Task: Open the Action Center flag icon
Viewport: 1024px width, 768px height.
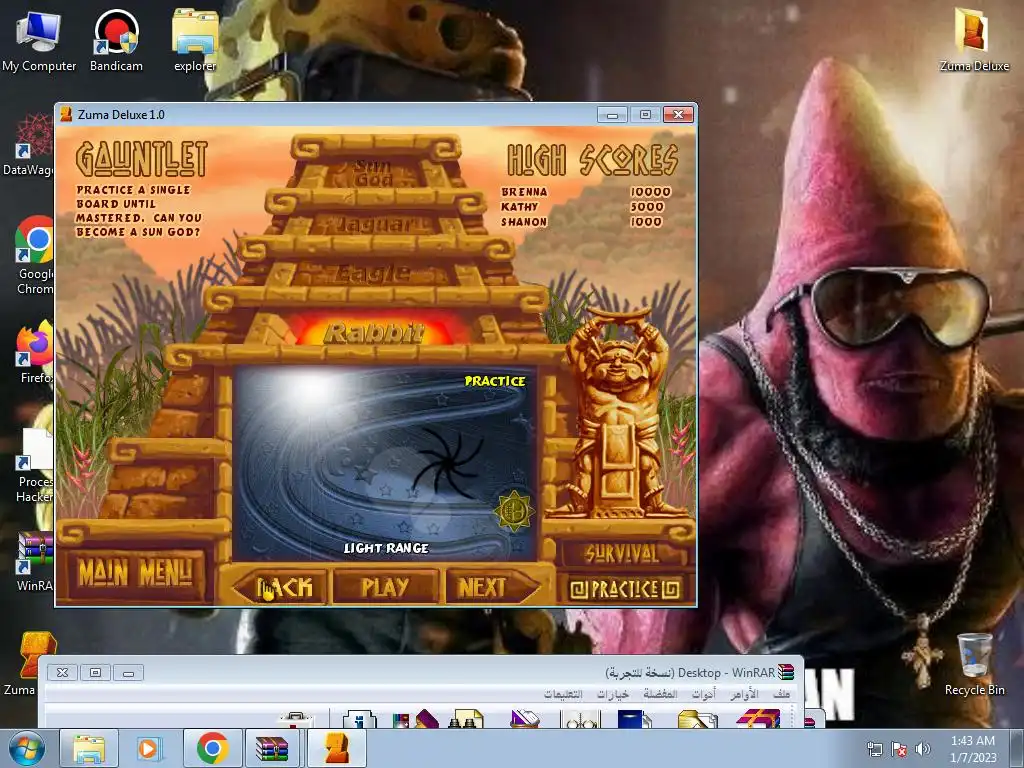Action: tap(899, 749)
